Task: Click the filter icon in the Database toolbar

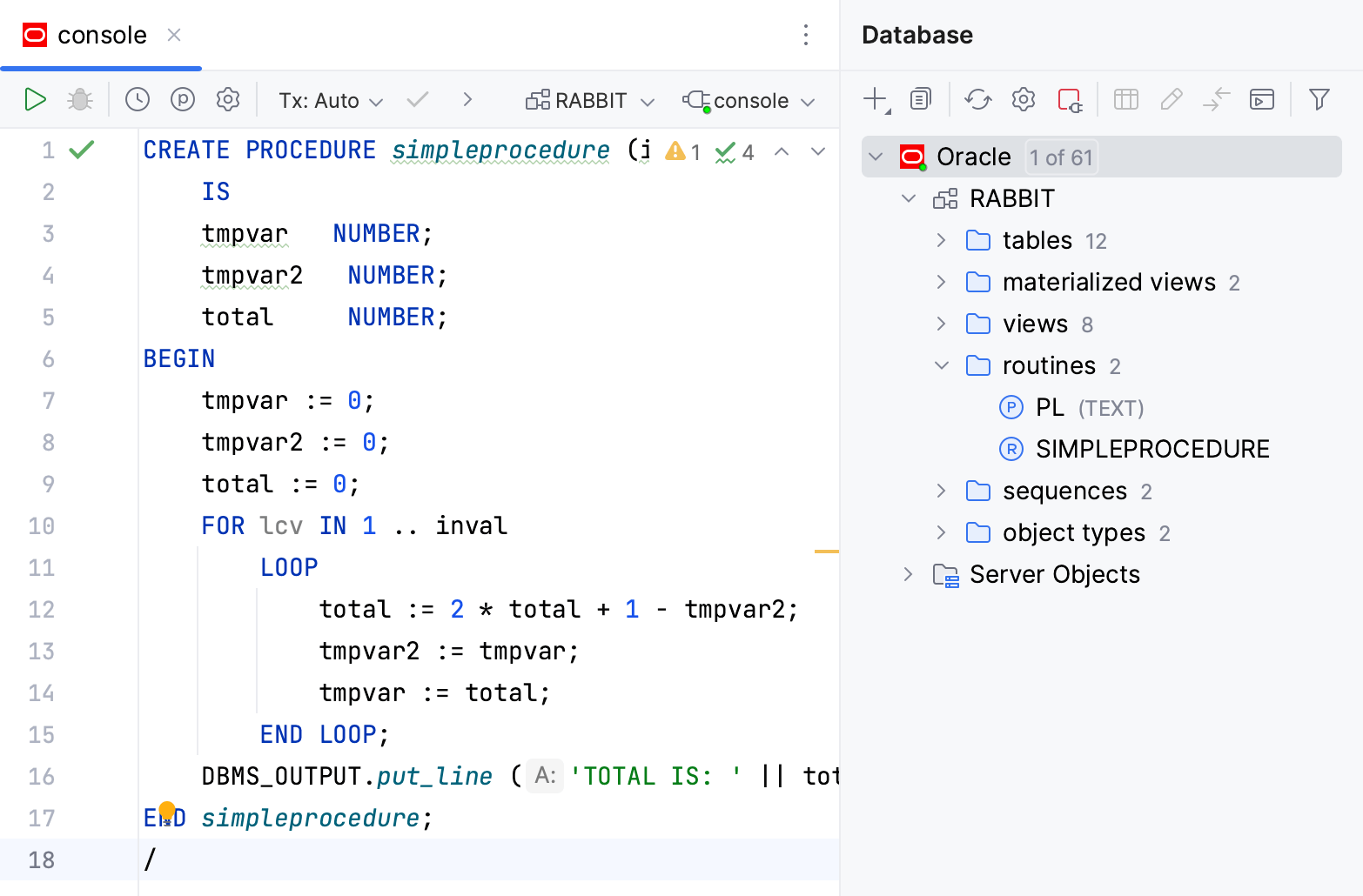Action: 1319,99
